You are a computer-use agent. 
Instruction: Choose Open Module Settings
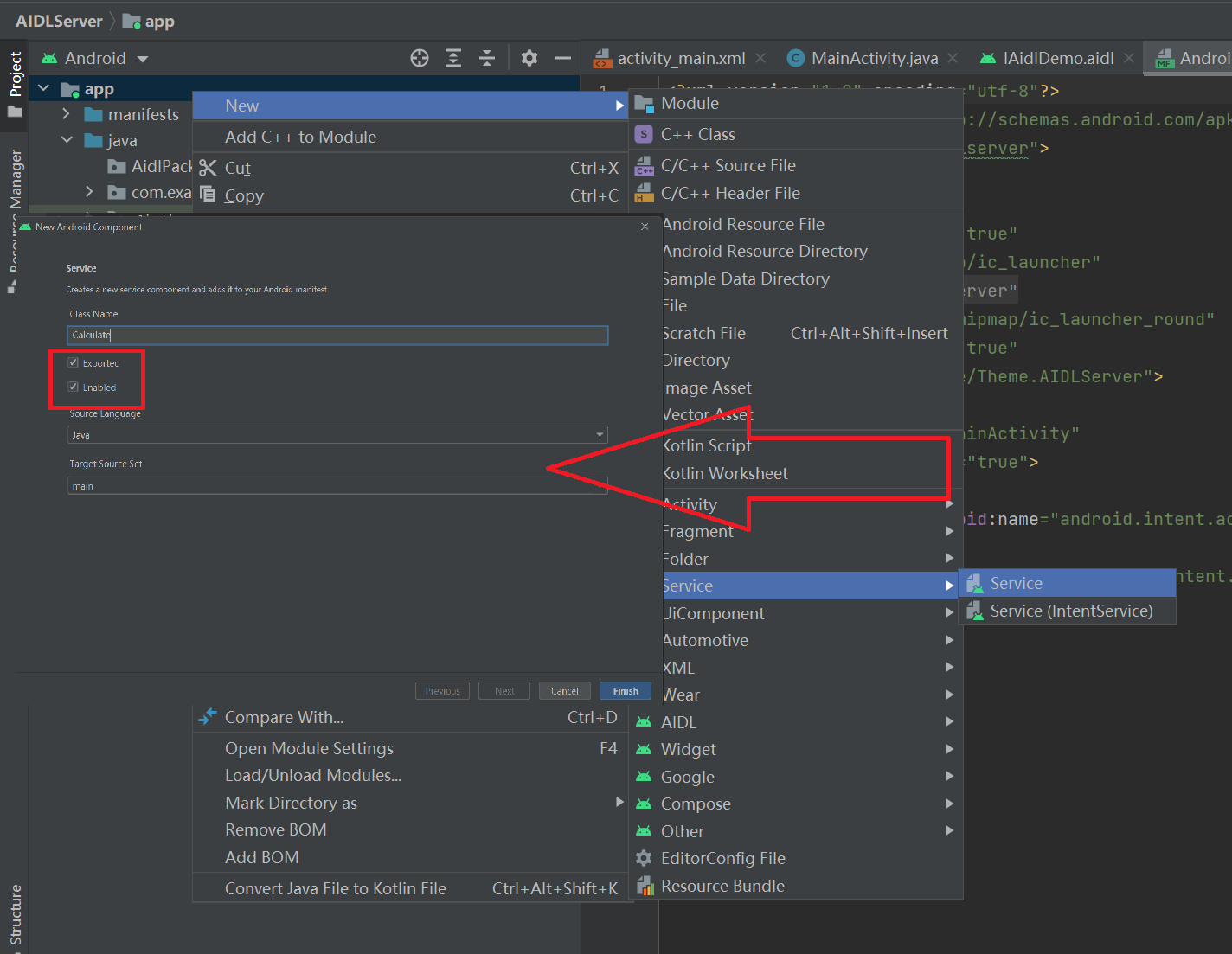click(x=409, y=748)
